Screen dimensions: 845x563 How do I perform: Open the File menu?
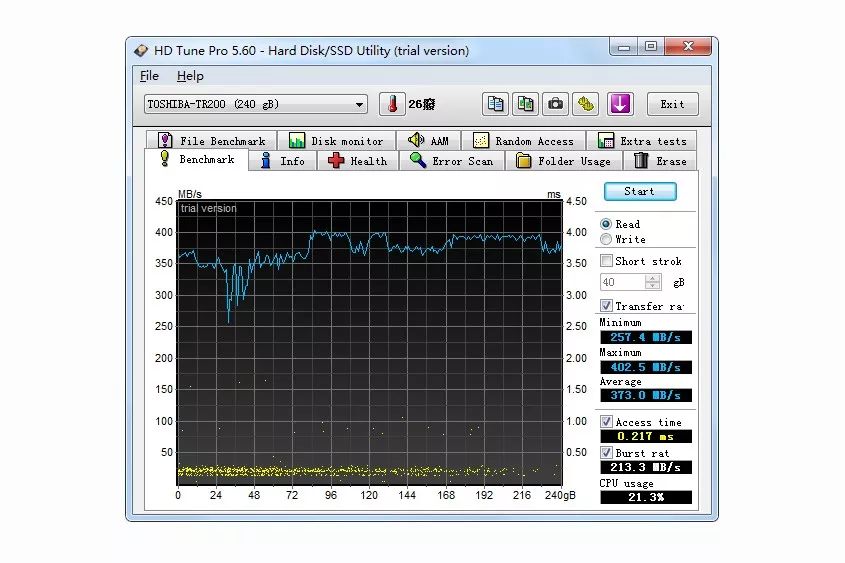click(149, 76)
